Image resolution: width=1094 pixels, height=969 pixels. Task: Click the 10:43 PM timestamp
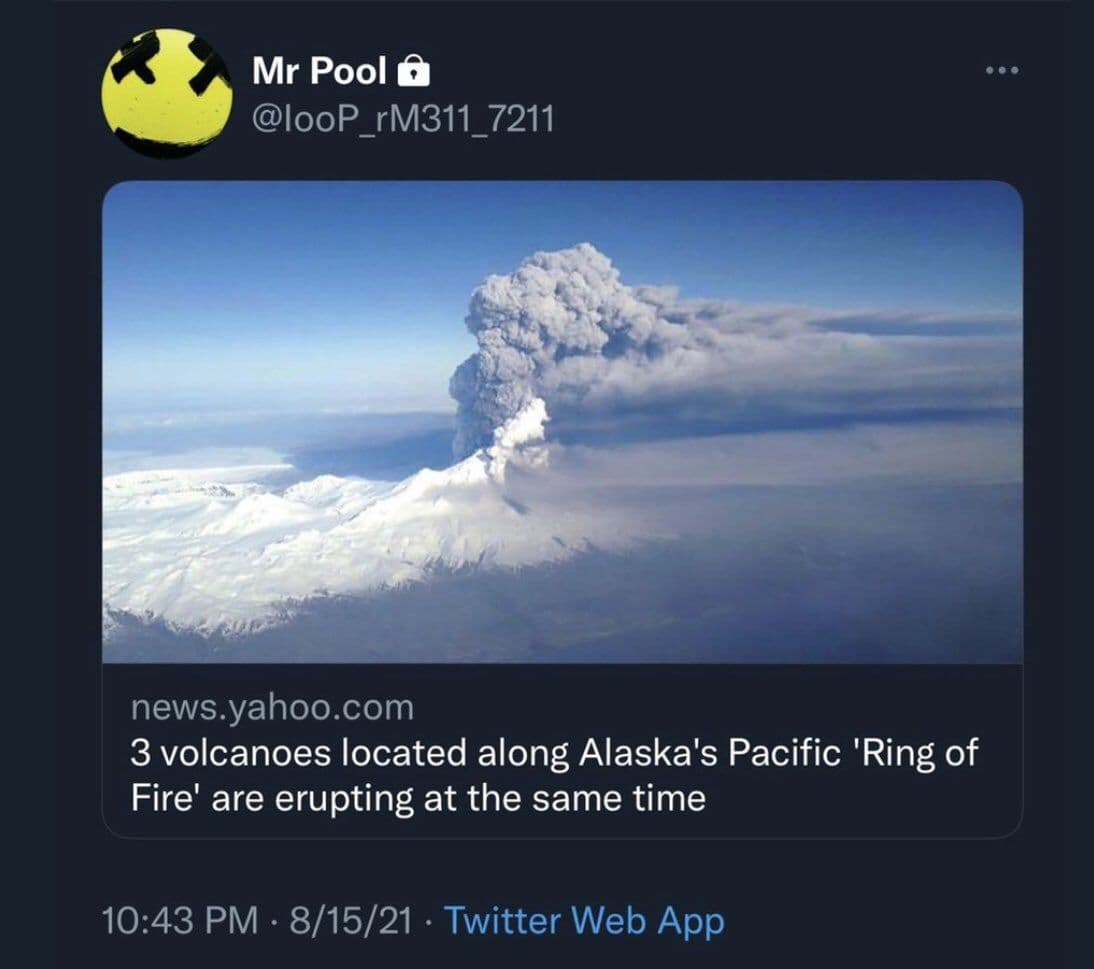(x=179, y=921)
